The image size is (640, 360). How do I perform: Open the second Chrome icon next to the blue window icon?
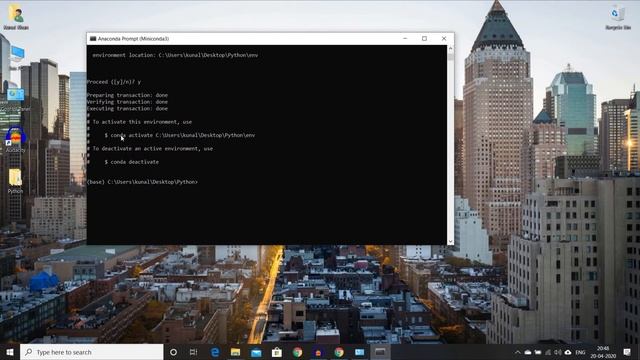point(339,352)
